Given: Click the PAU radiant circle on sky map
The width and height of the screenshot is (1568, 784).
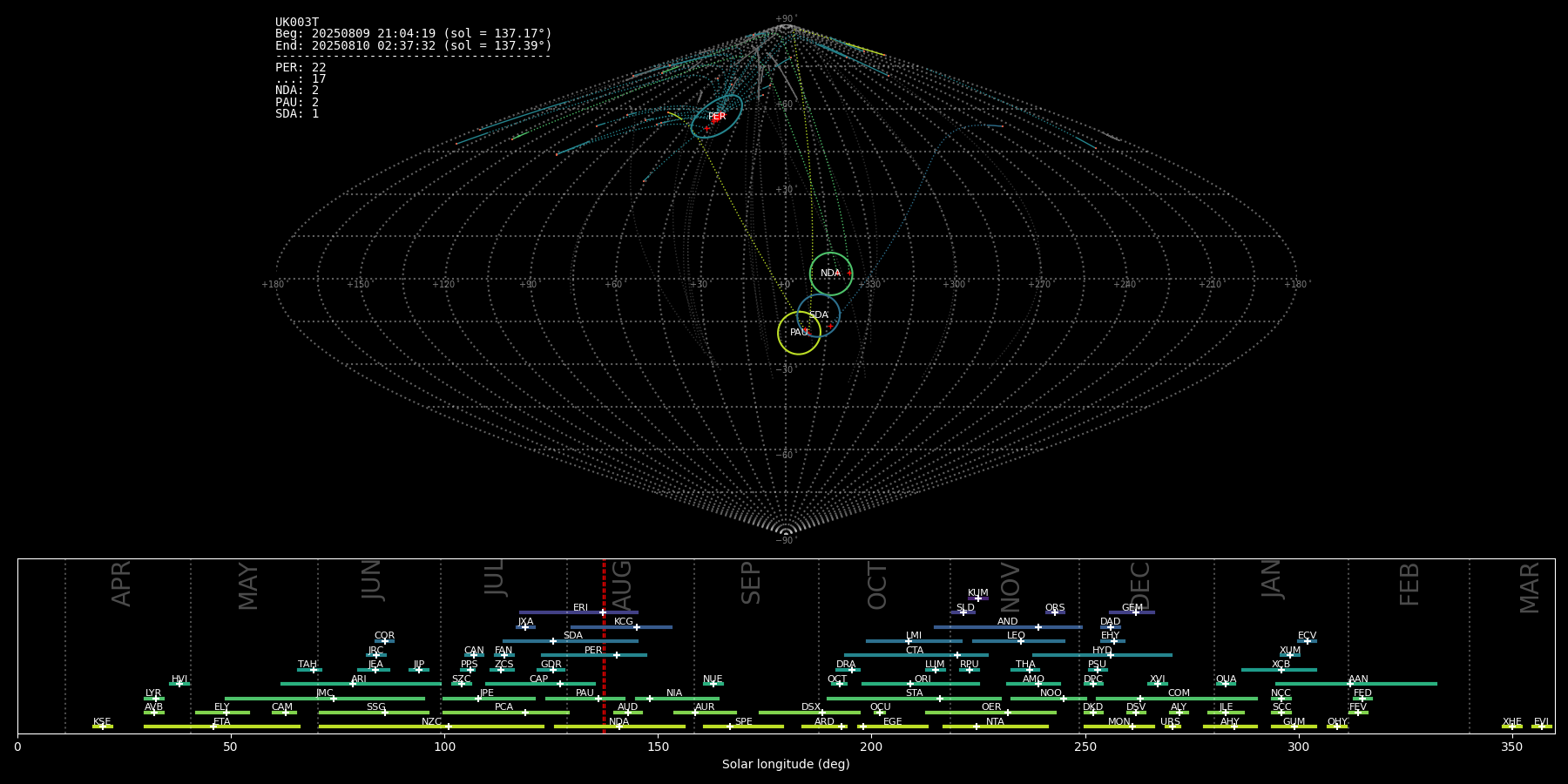Looking at the screenshot, I should point(799,333).
